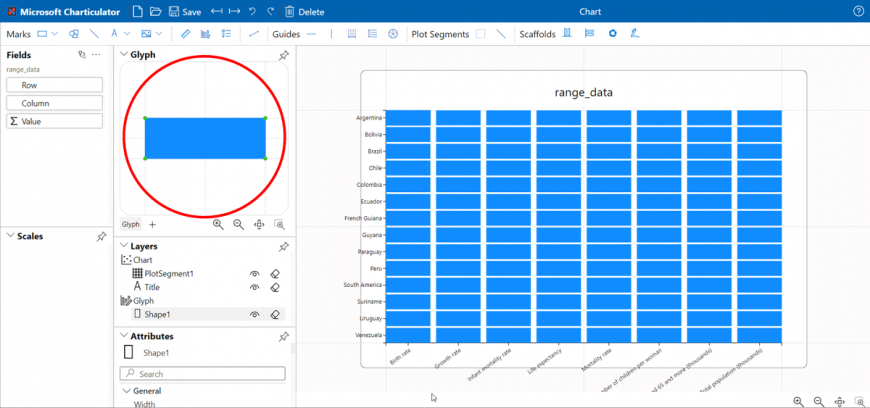Screen dimensions: 870x408
Task: Zoom out on the glyph editor
Action: click(239, 224)
